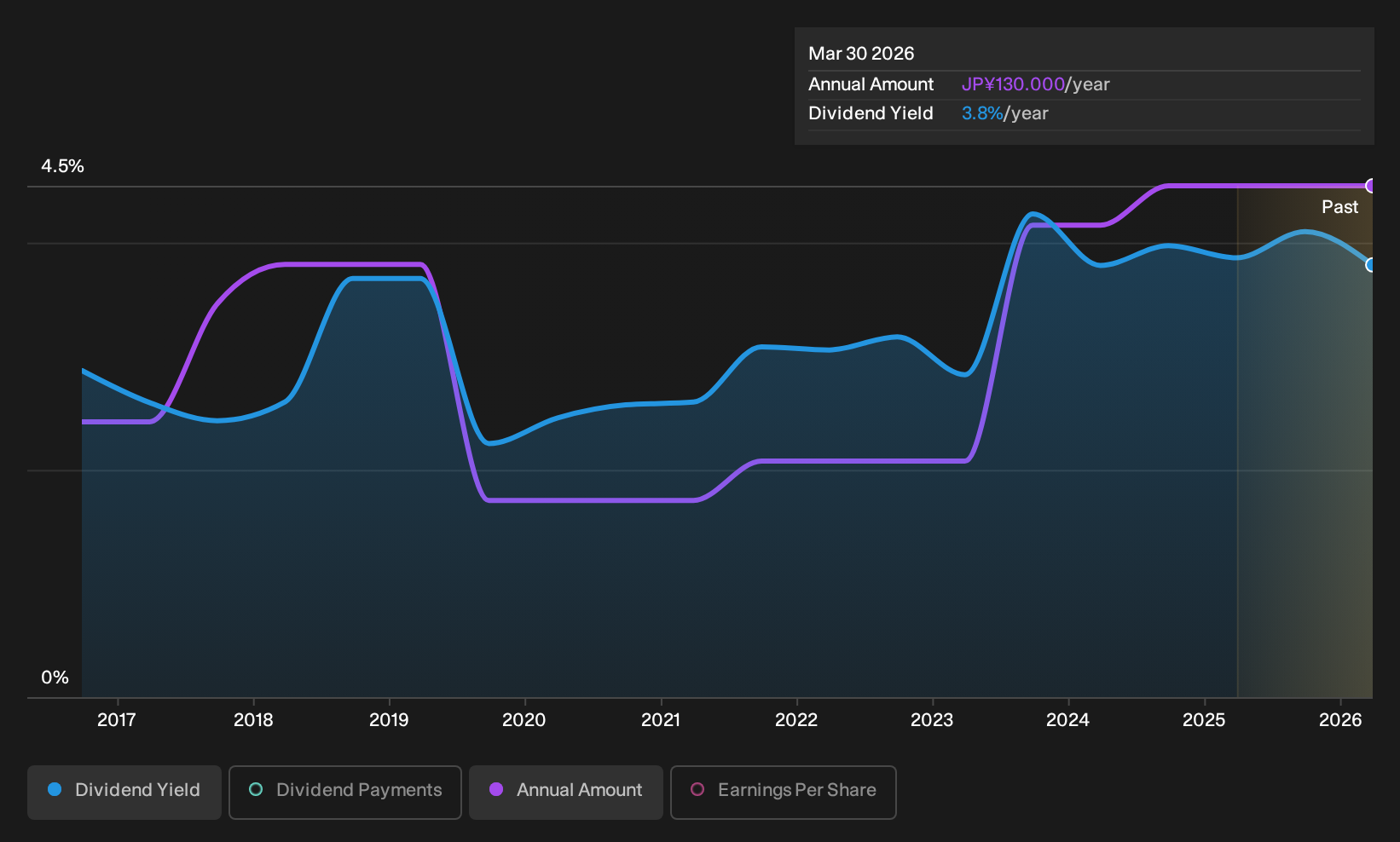This screenshot has height=842, width=1400.
Task: Enable the Dividend Payments series
Action: (x=345, y=792)
